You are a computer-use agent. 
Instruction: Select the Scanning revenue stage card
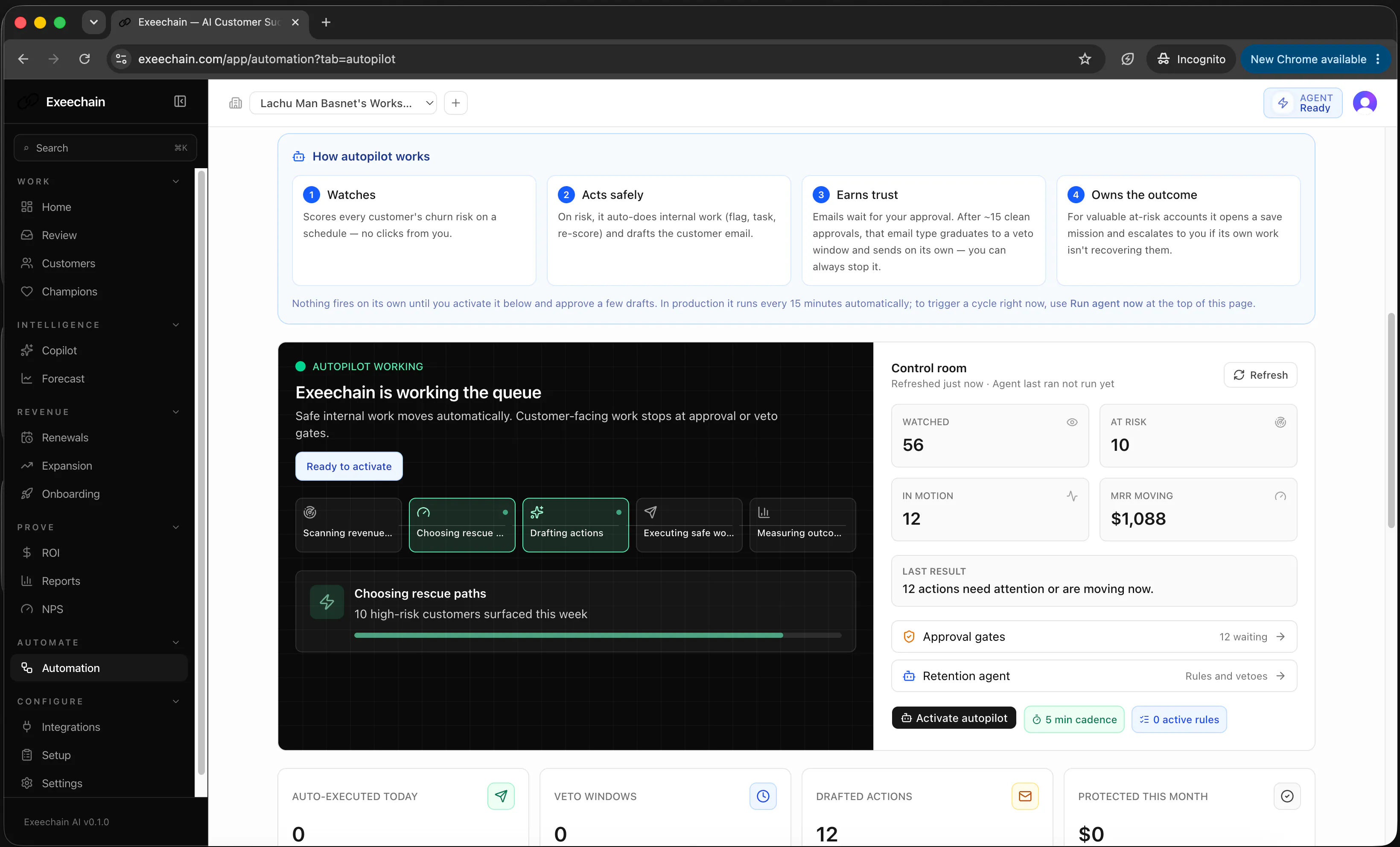[x=348, y=525]
